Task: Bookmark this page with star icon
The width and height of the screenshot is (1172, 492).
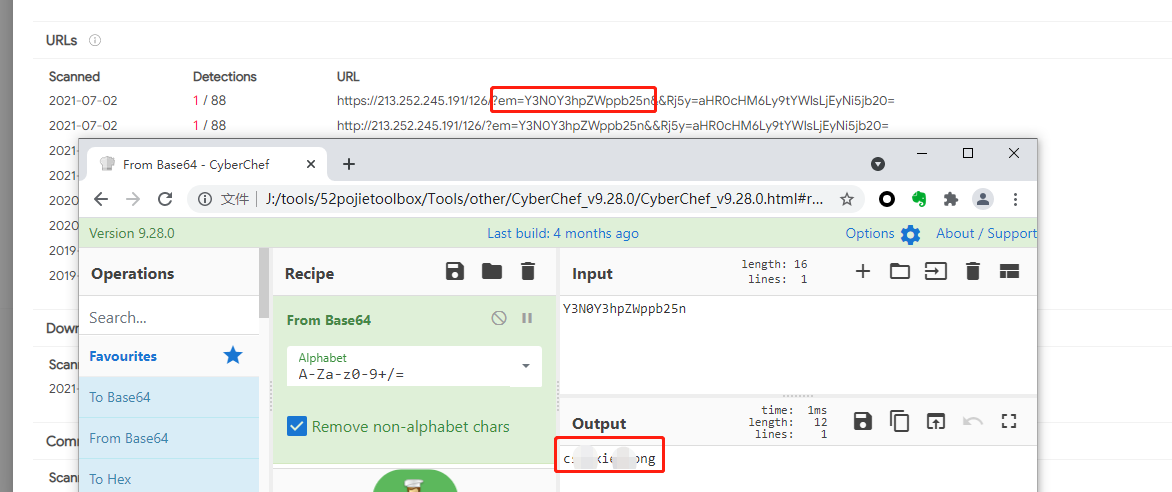Action: pos(847,199)
